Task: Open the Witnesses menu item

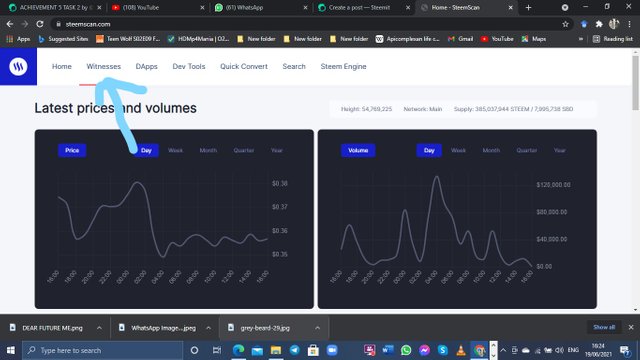Action: tap(104, 67)
